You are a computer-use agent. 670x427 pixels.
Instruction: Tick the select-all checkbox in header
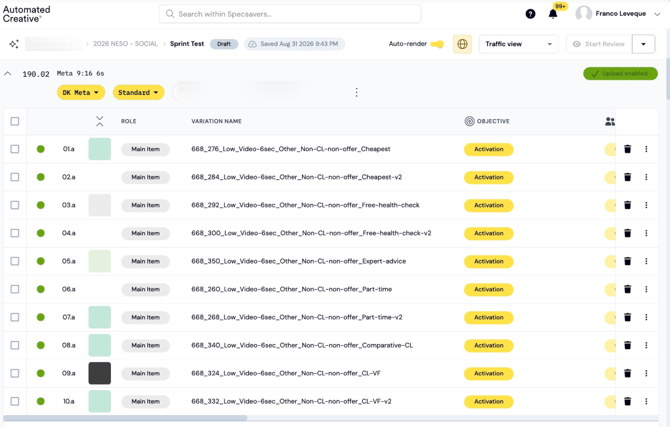coord(15,121)
